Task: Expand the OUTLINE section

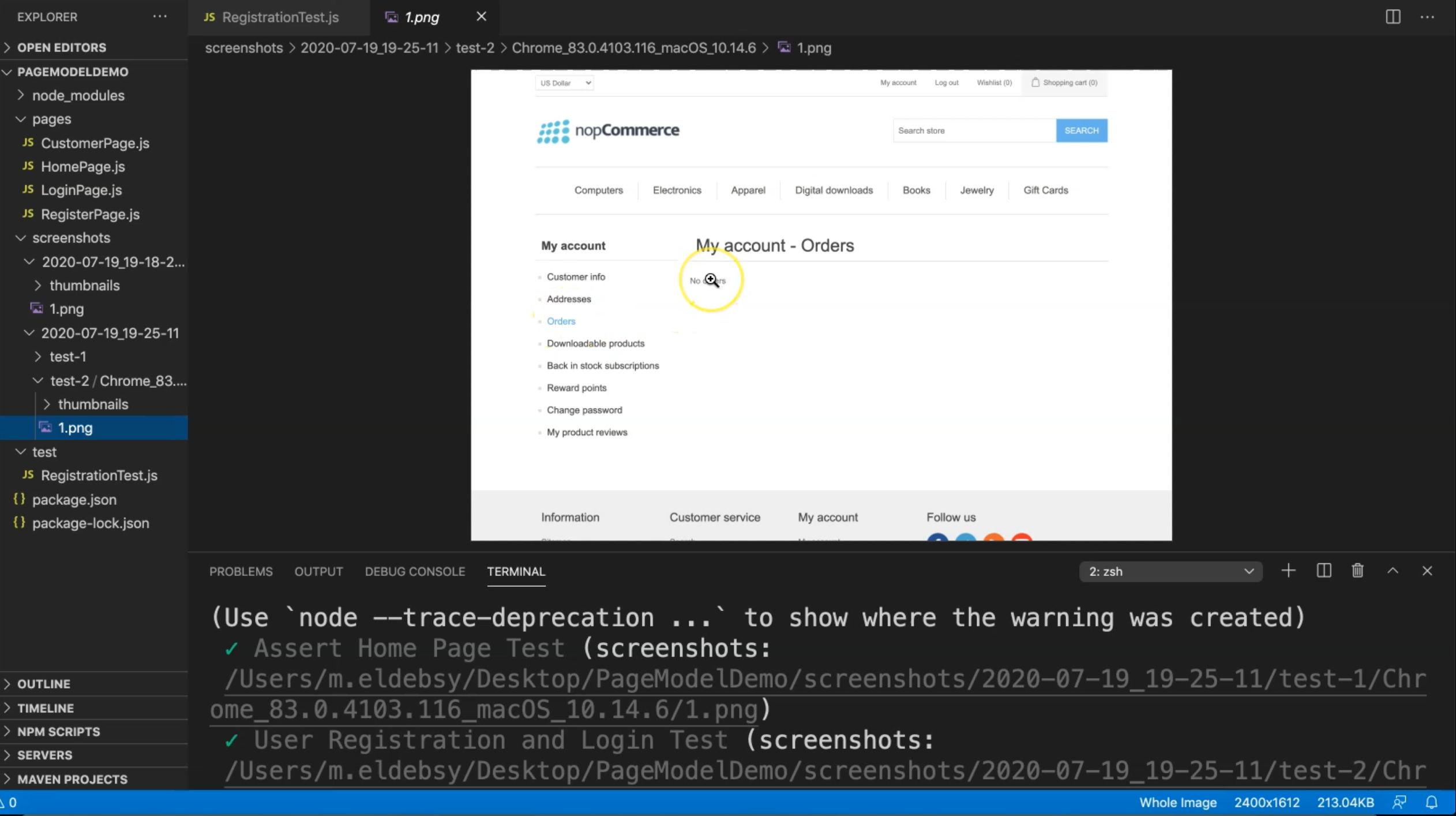Action: point(44,684)
